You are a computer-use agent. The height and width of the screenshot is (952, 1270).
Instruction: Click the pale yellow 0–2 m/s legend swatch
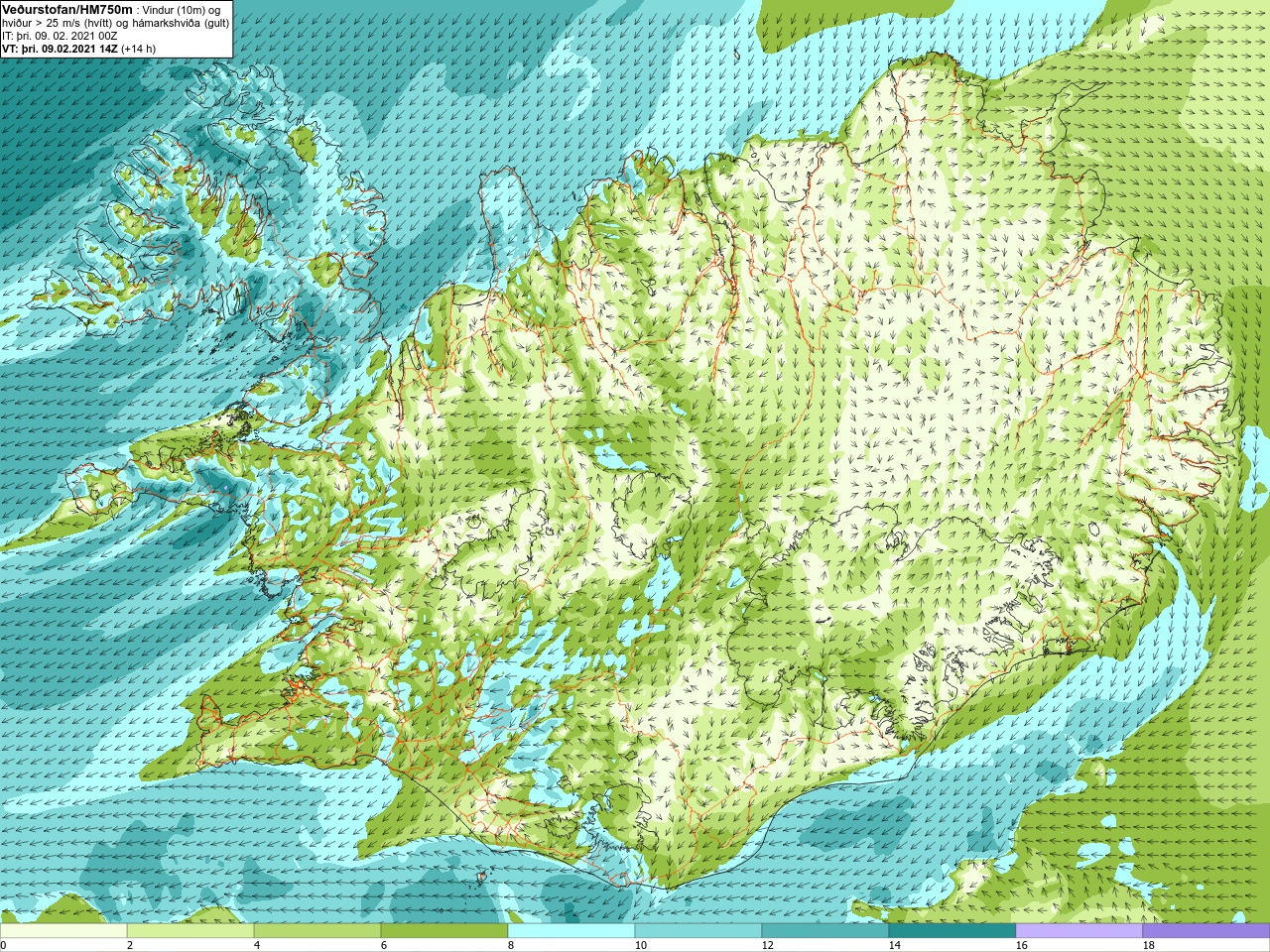(63, 931)
